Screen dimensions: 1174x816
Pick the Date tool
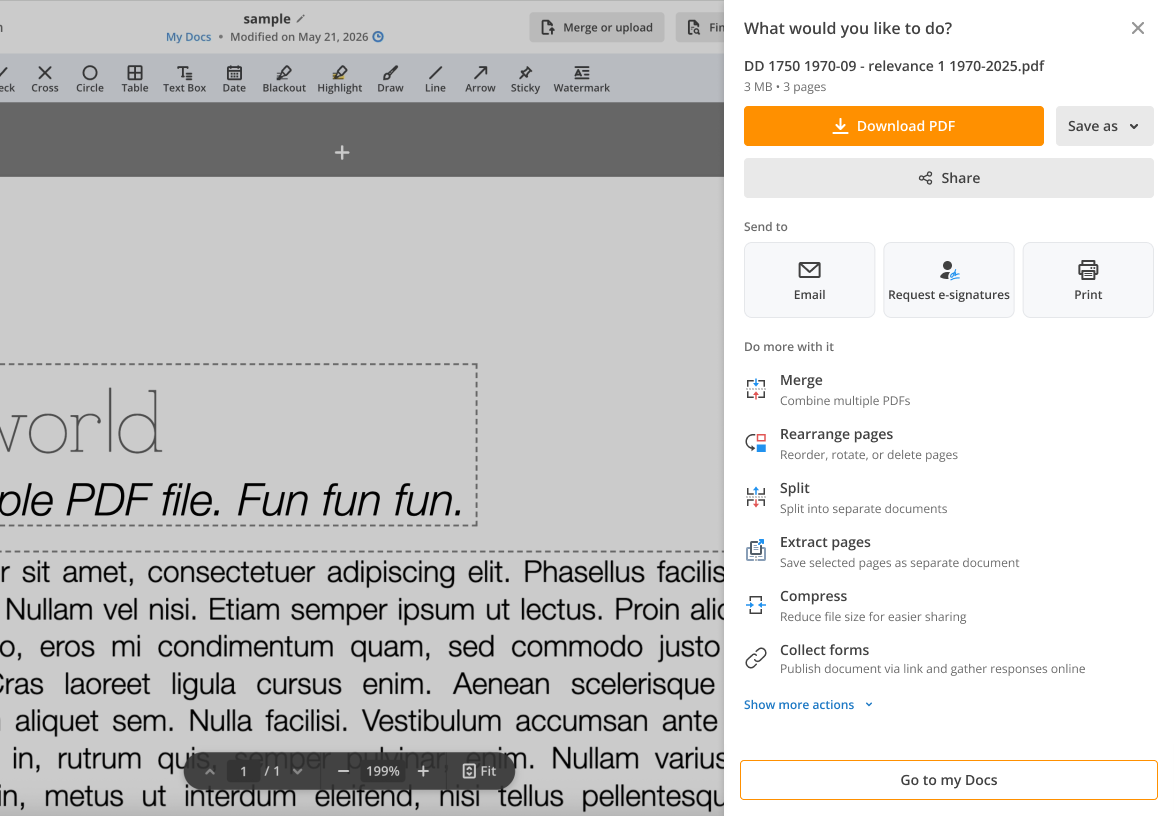tap(234, 79)
